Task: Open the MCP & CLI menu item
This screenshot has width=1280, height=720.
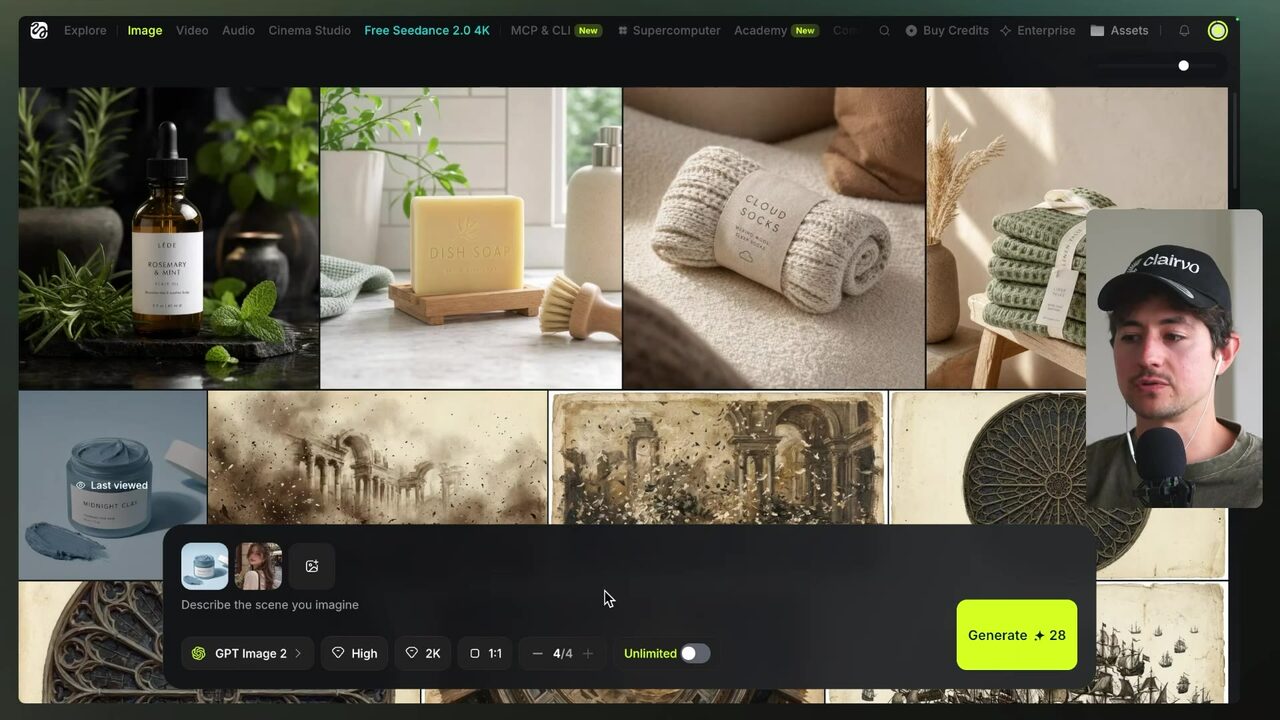Action: (556, 31)
